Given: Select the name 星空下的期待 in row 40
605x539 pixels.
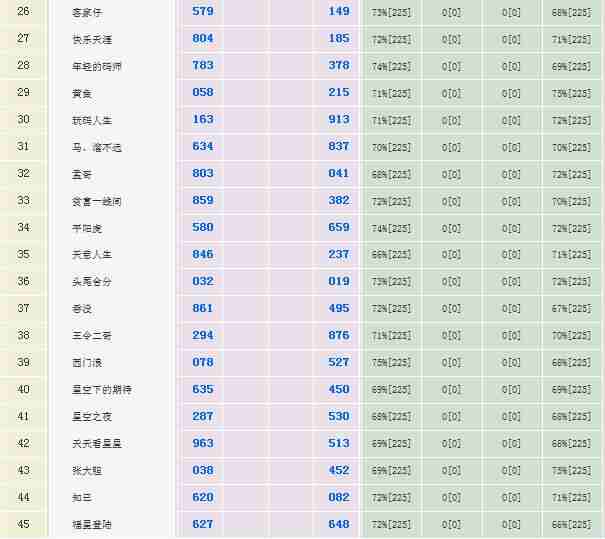Looking at the screenshot, I should coord(102,390).
